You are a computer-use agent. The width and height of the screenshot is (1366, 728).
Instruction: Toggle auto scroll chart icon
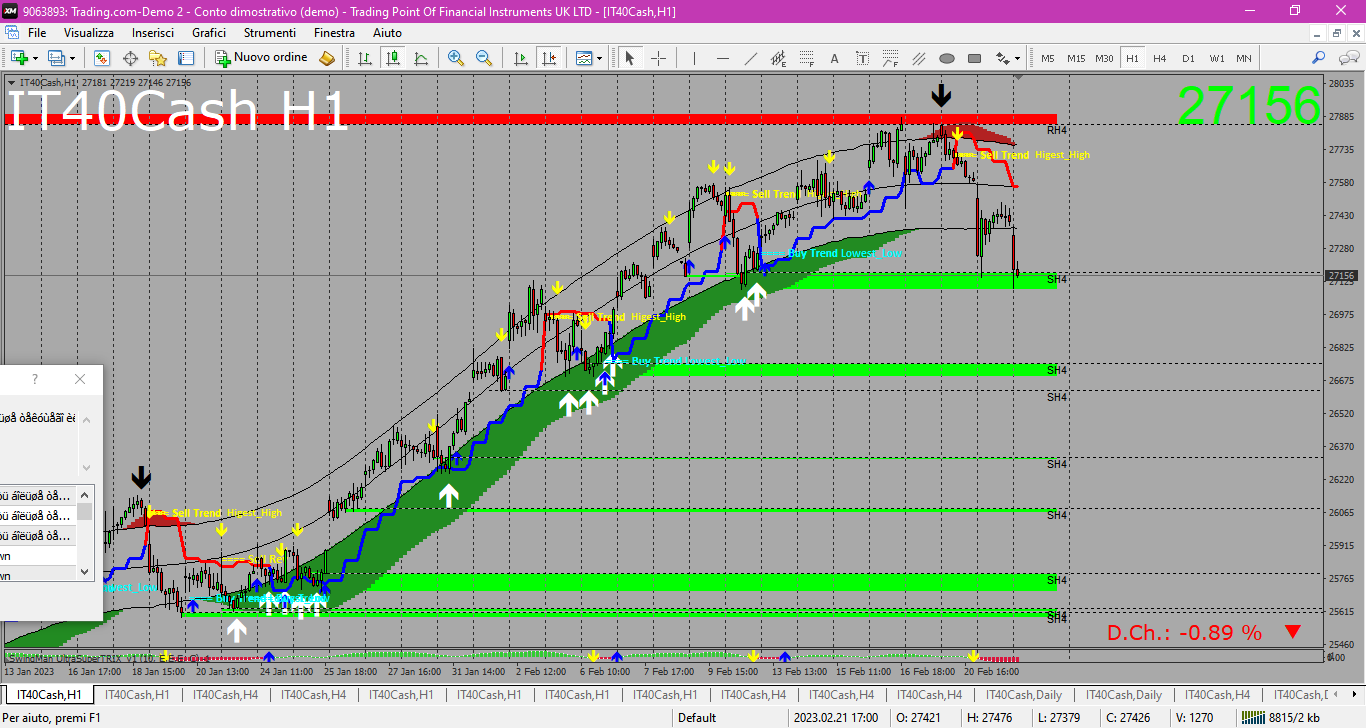[x=520, y=58]
